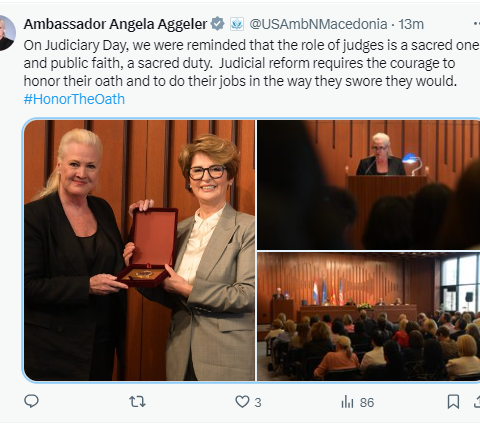The width and height of the screenshot is (480, 431).
Task: Like the tweet with the heart icon
Action: (x=242, y=402)
